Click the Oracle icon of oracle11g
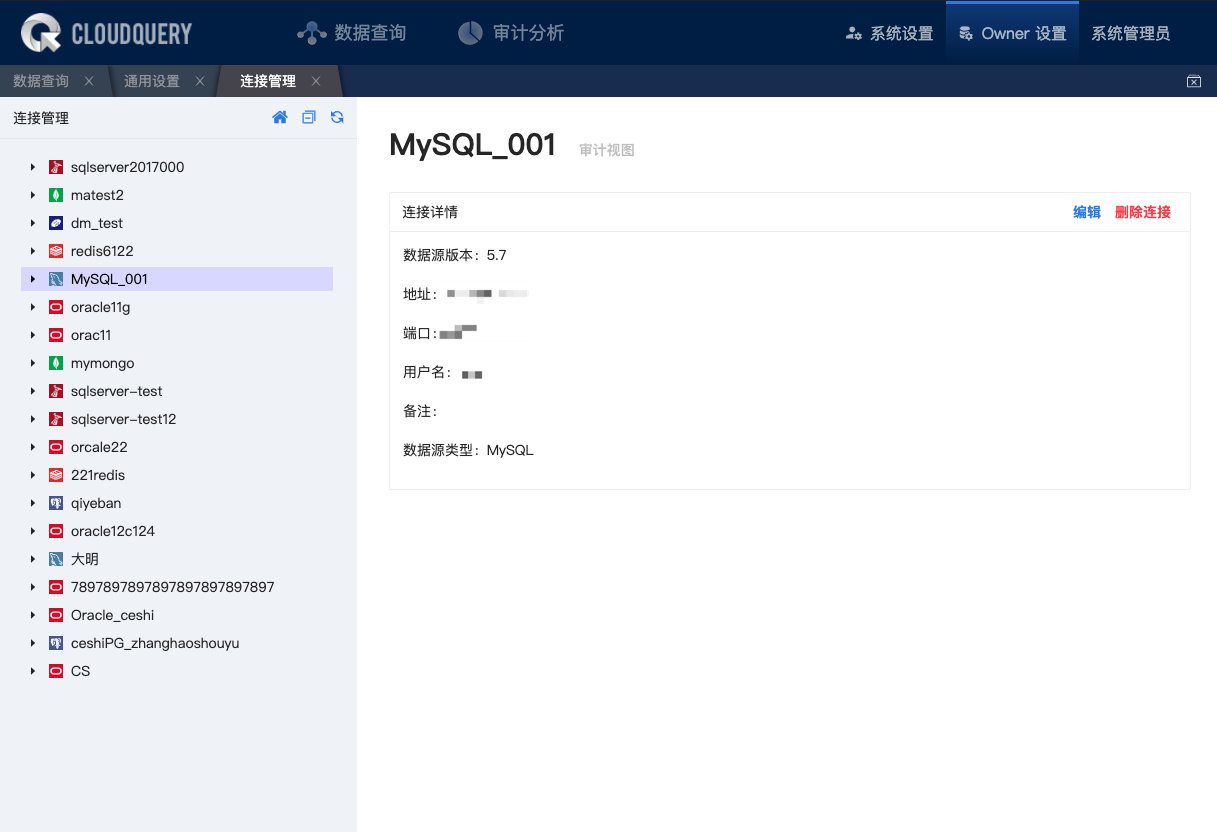Viewport: 1217px width, 832px height. pyautogui.click(x=56, y=307)
